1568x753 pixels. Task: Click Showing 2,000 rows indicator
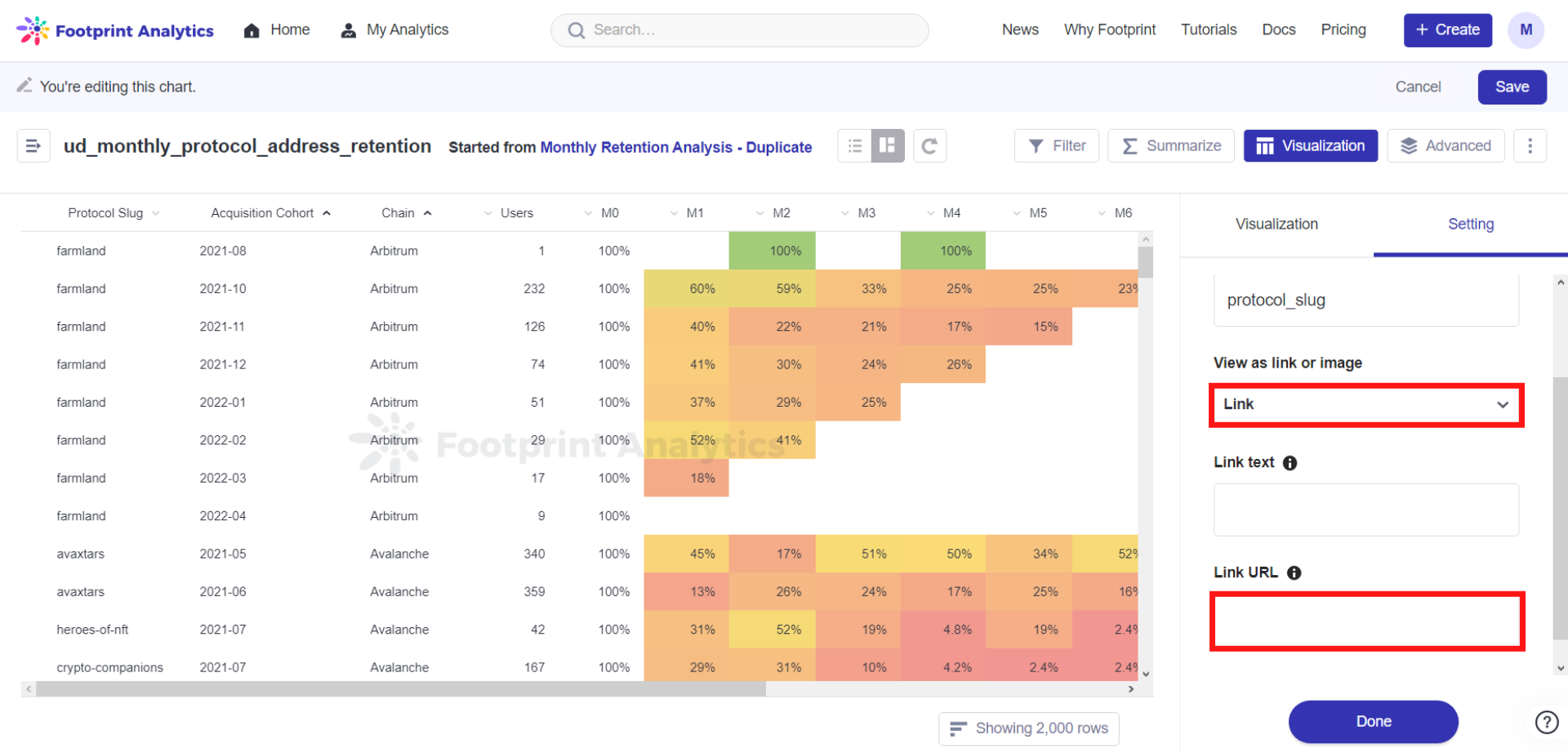tap(1028, 728)
